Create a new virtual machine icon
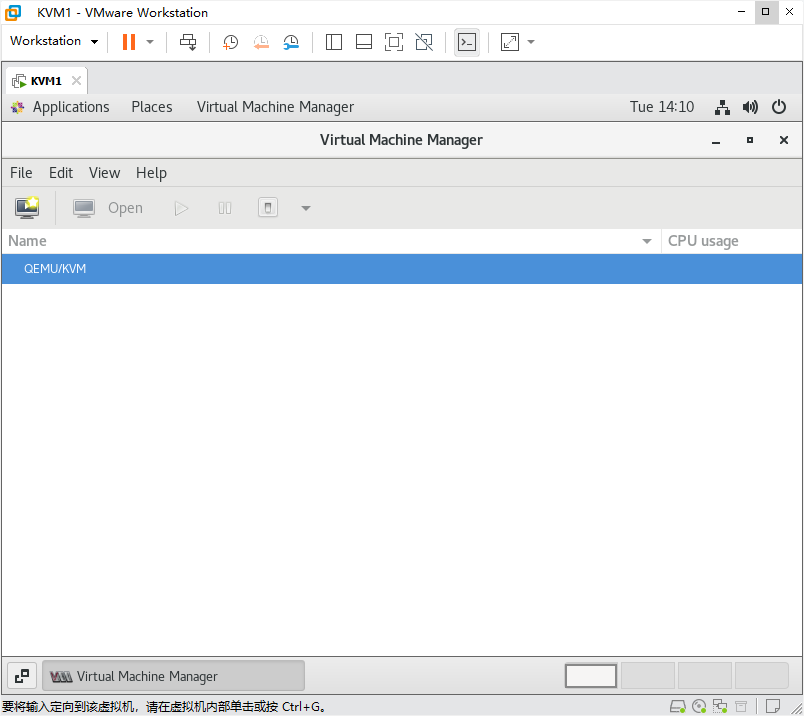This screenshot has width=804, height=716. click(x=27, y=208)
